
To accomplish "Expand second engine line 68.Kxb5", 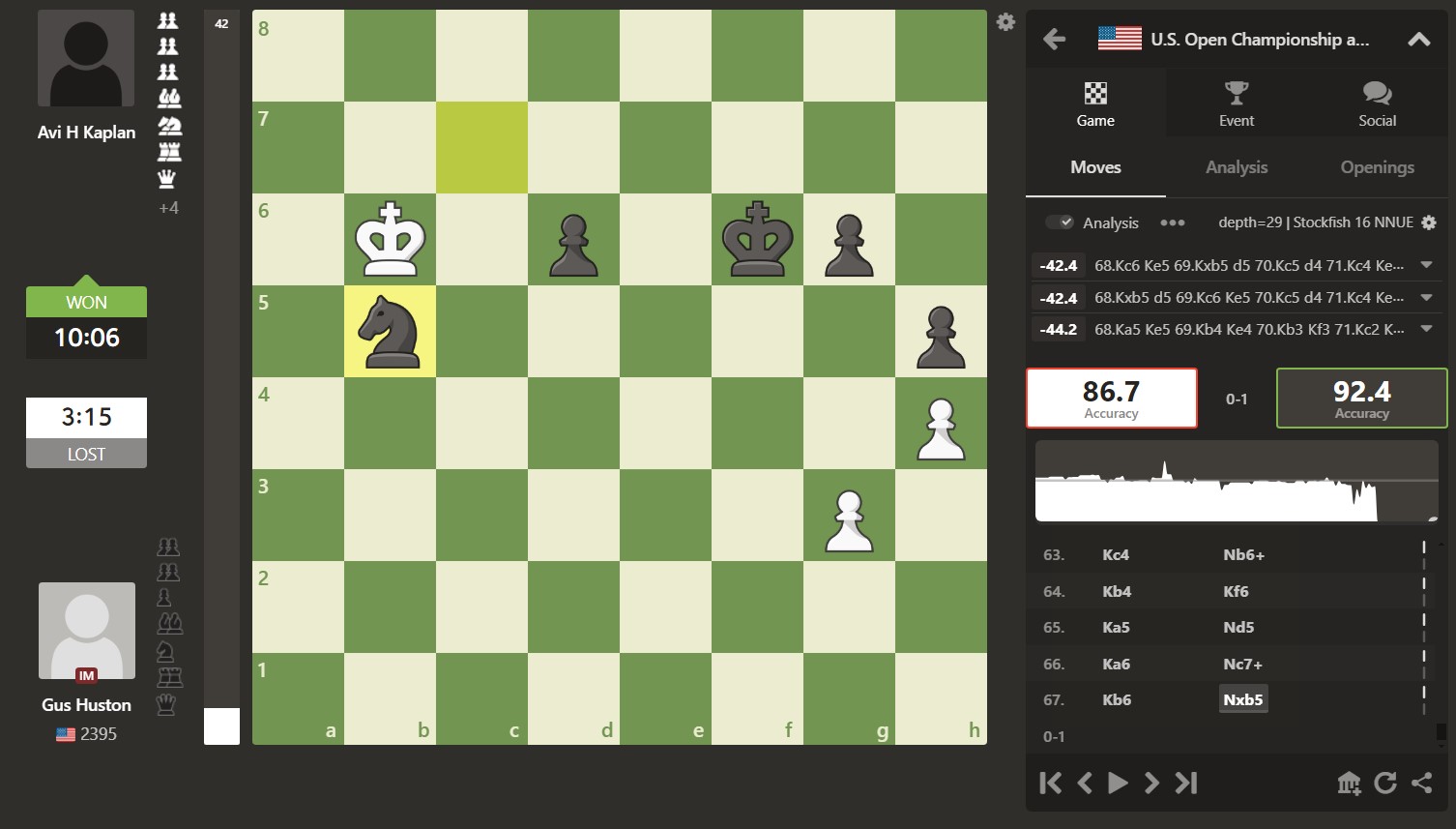I will point(1426,298).
